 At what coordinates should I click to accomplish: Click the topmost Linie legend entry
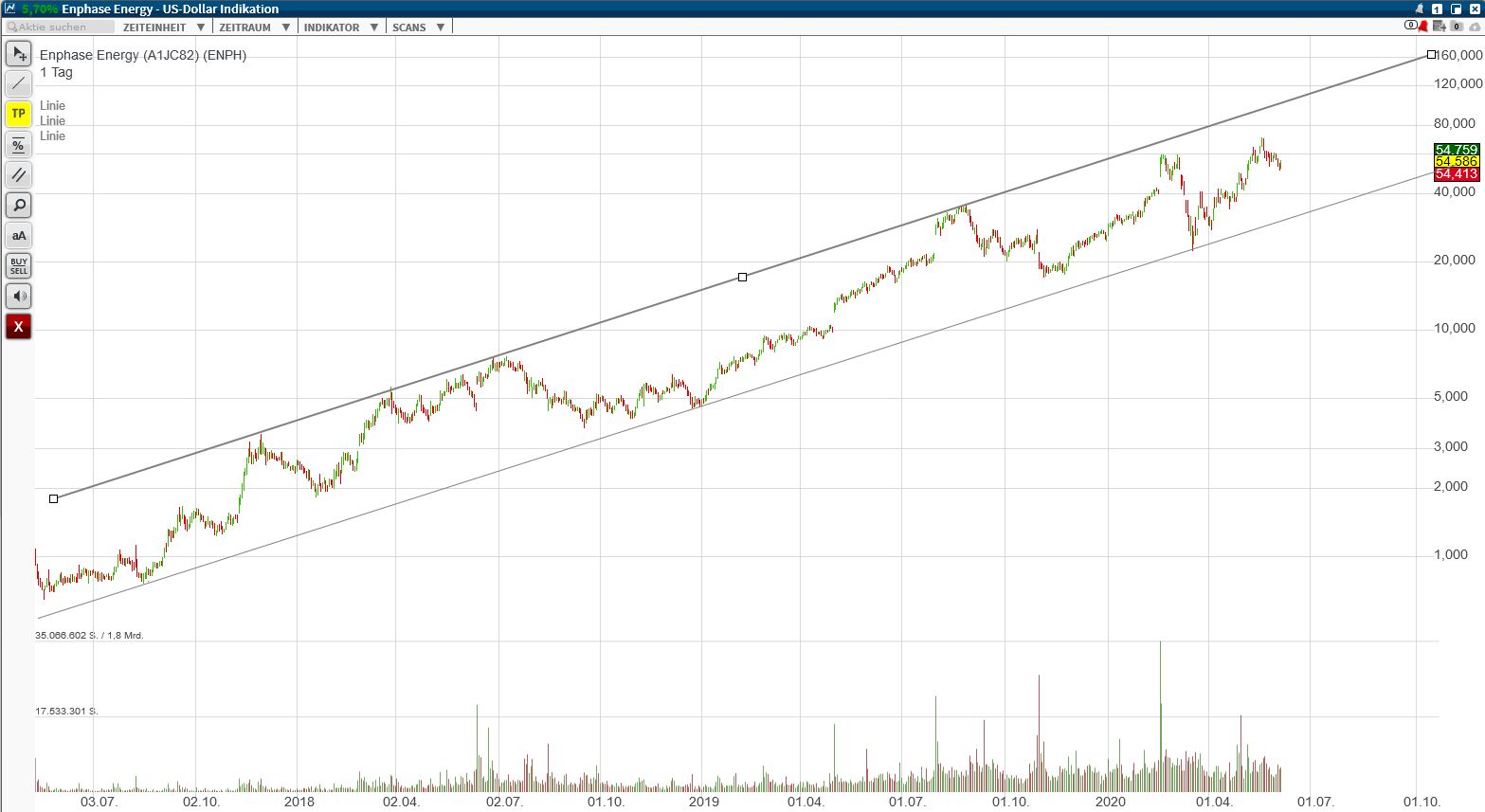(x=53, y=105)
